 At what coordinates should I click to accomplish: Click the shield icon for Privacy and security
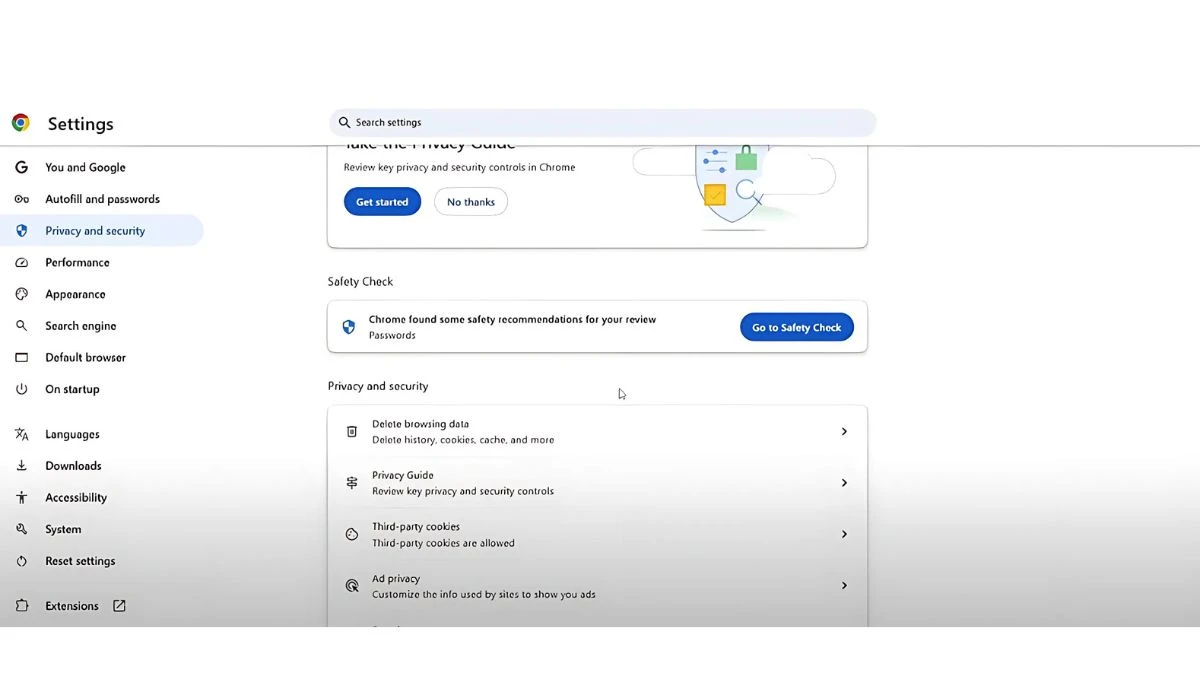21,231
